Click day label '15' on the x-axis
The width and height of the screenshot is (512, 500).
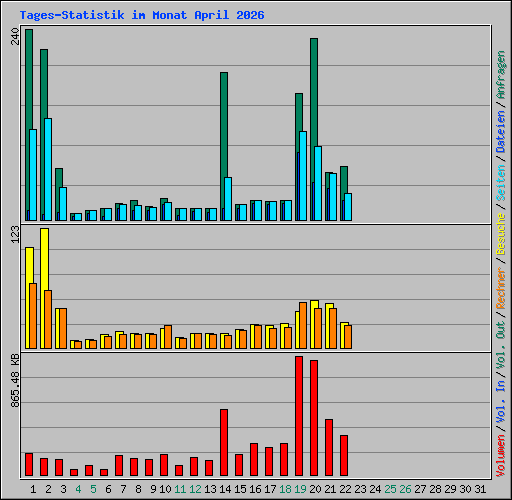[x=240, y=489]
